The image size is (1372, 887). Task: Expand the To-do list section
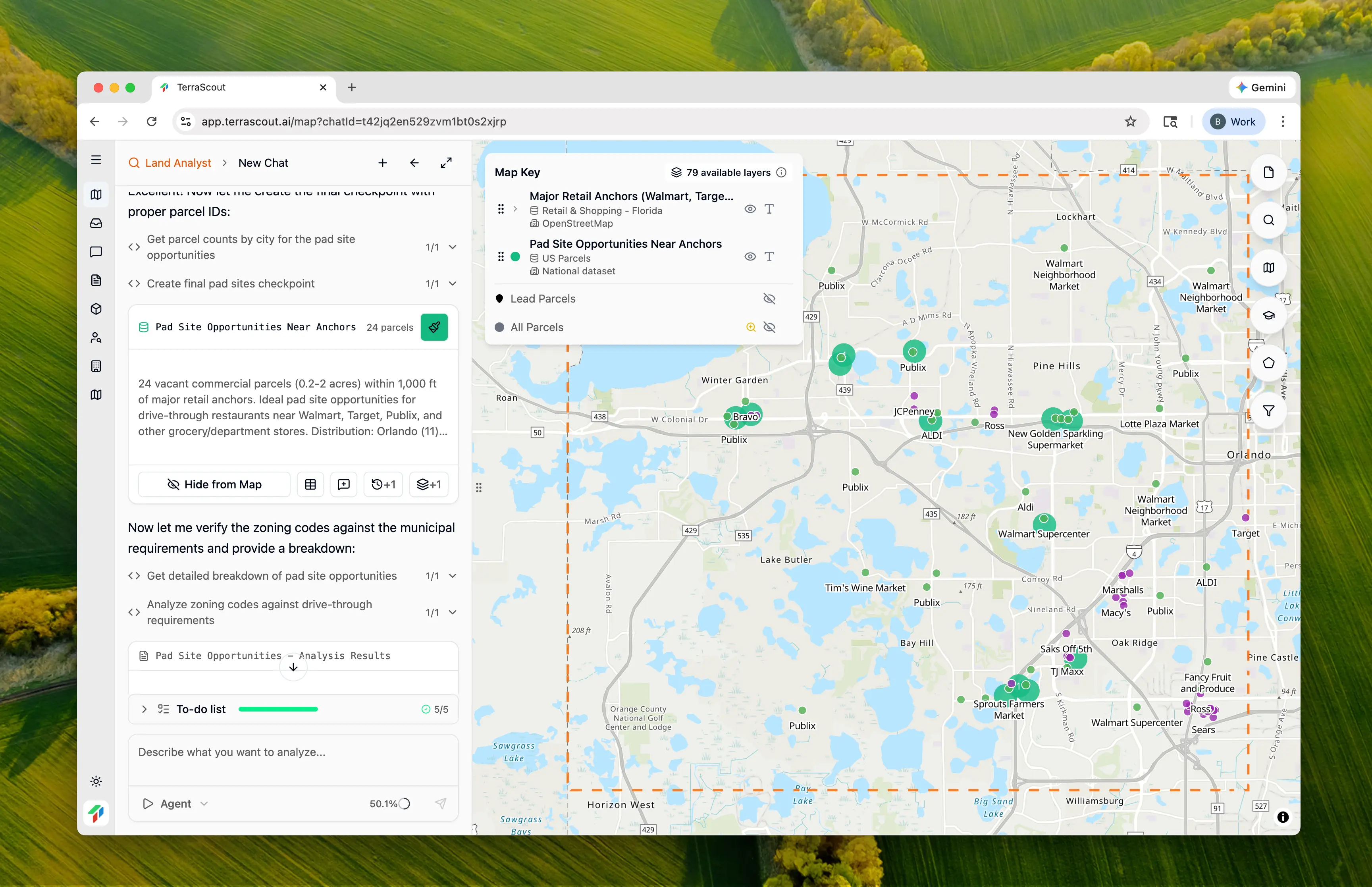coord(145,709)
